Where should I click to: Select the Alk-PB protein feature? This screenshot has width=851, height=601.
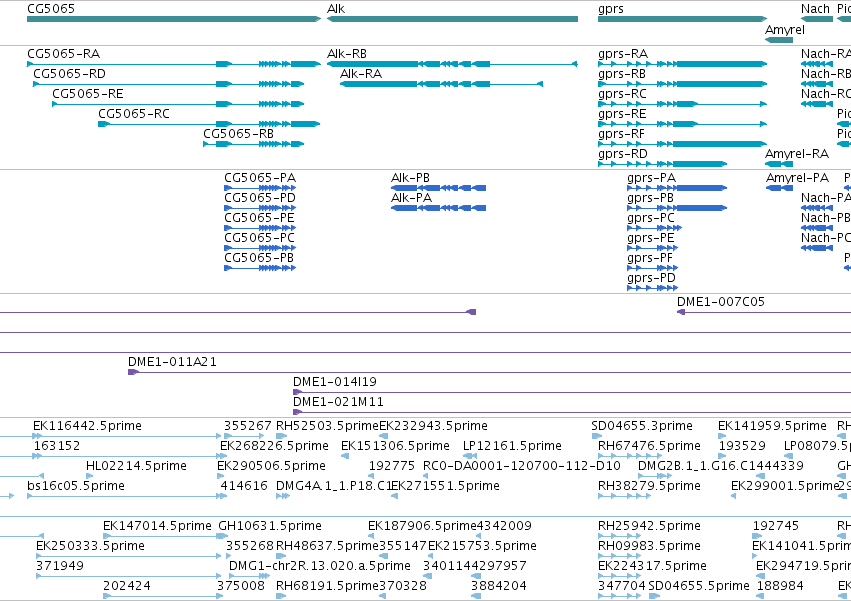click(439, 188)
